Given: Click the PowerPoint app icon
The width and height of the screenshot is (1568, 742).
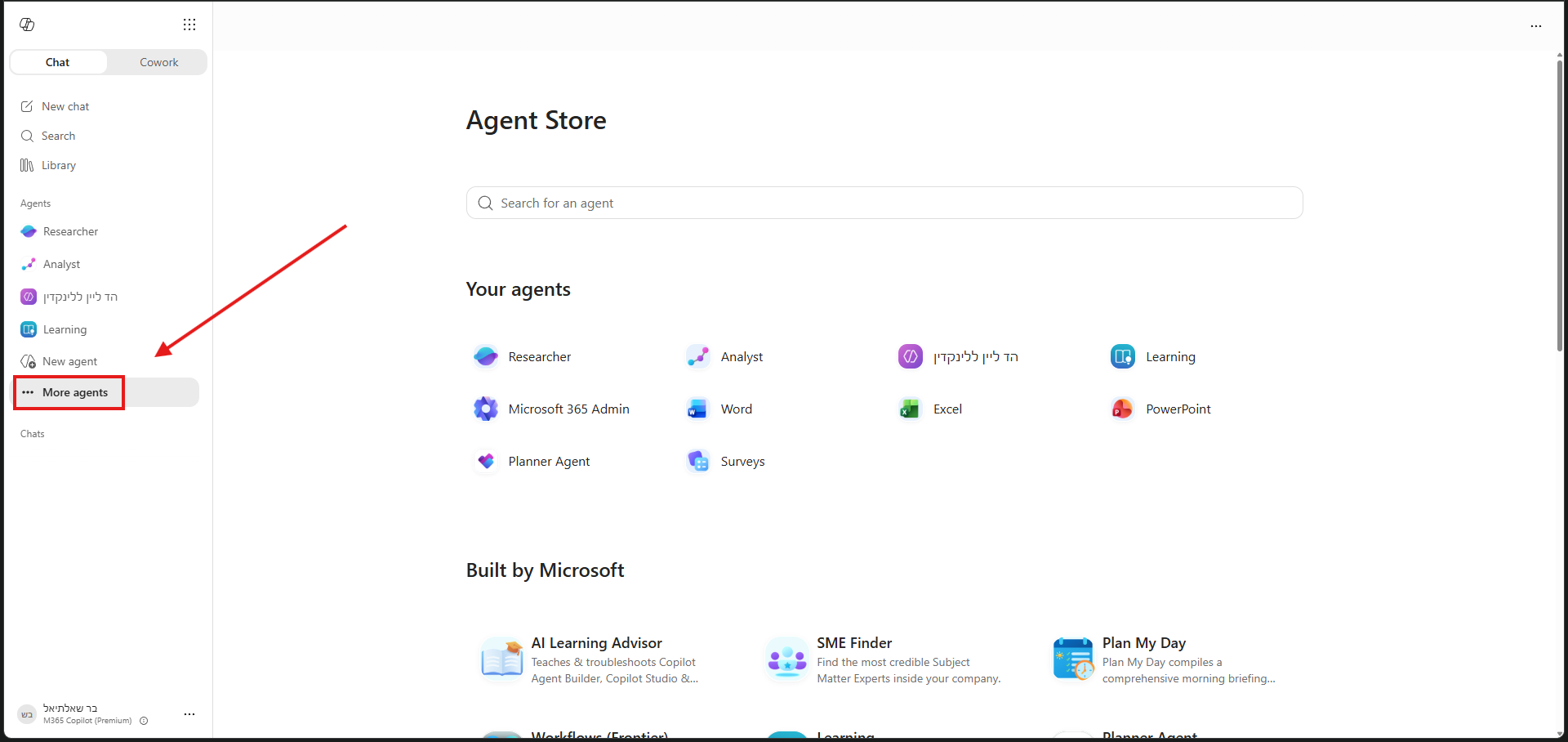Looking at the screenshot, I should (1123, 409).
